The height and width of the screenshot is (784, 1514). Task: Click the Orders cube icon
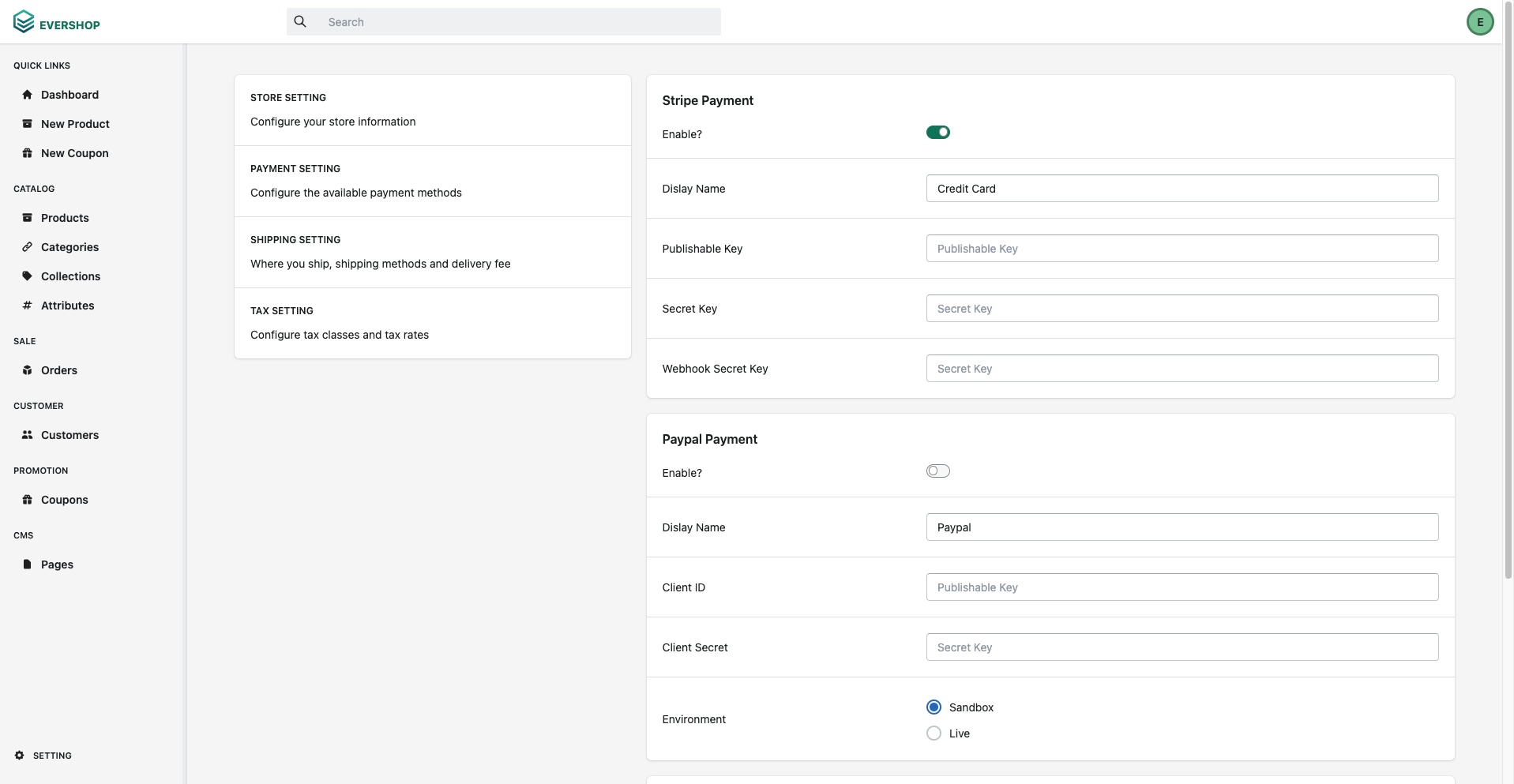click(x=27, y=370)
